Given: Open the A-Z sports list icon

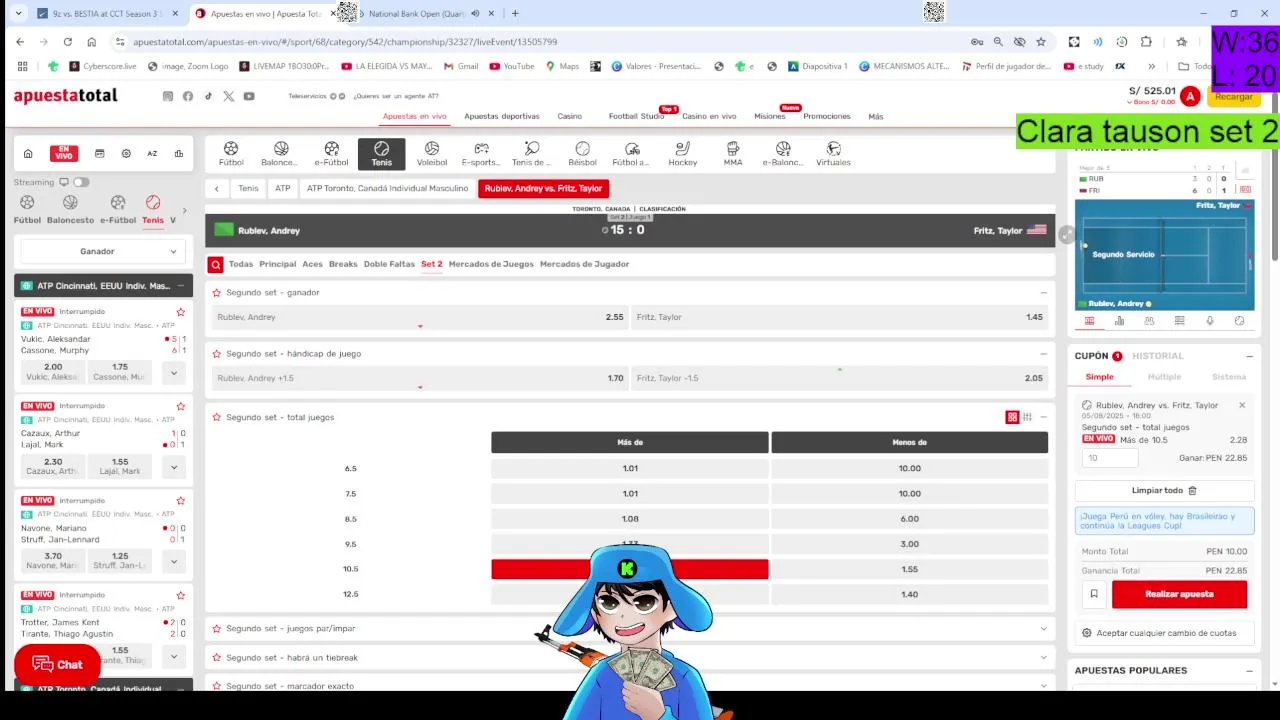Looking at the screenshot, I should (x=152, y=154).
